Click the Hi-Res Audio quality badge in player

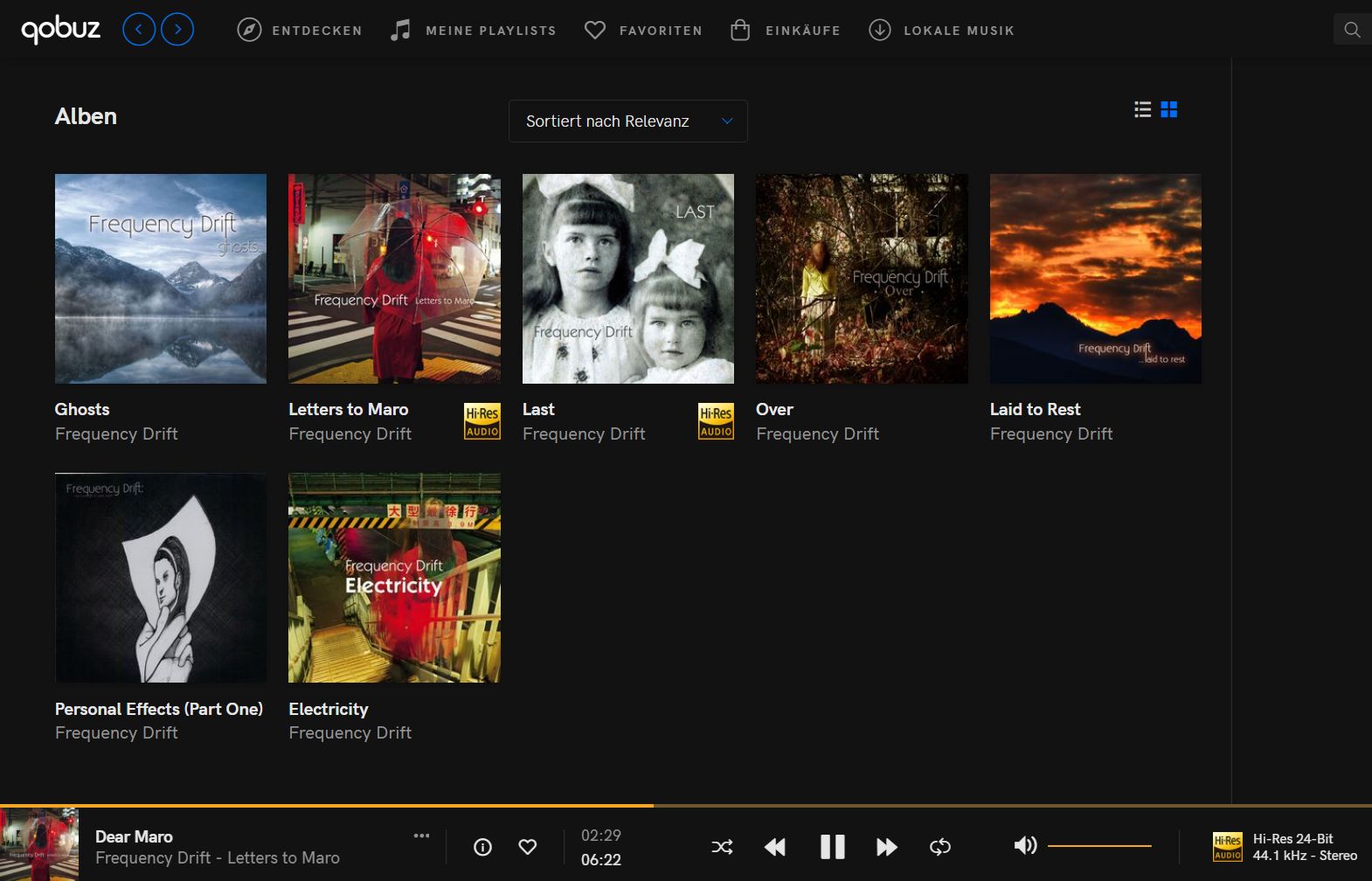point(1228,847)
